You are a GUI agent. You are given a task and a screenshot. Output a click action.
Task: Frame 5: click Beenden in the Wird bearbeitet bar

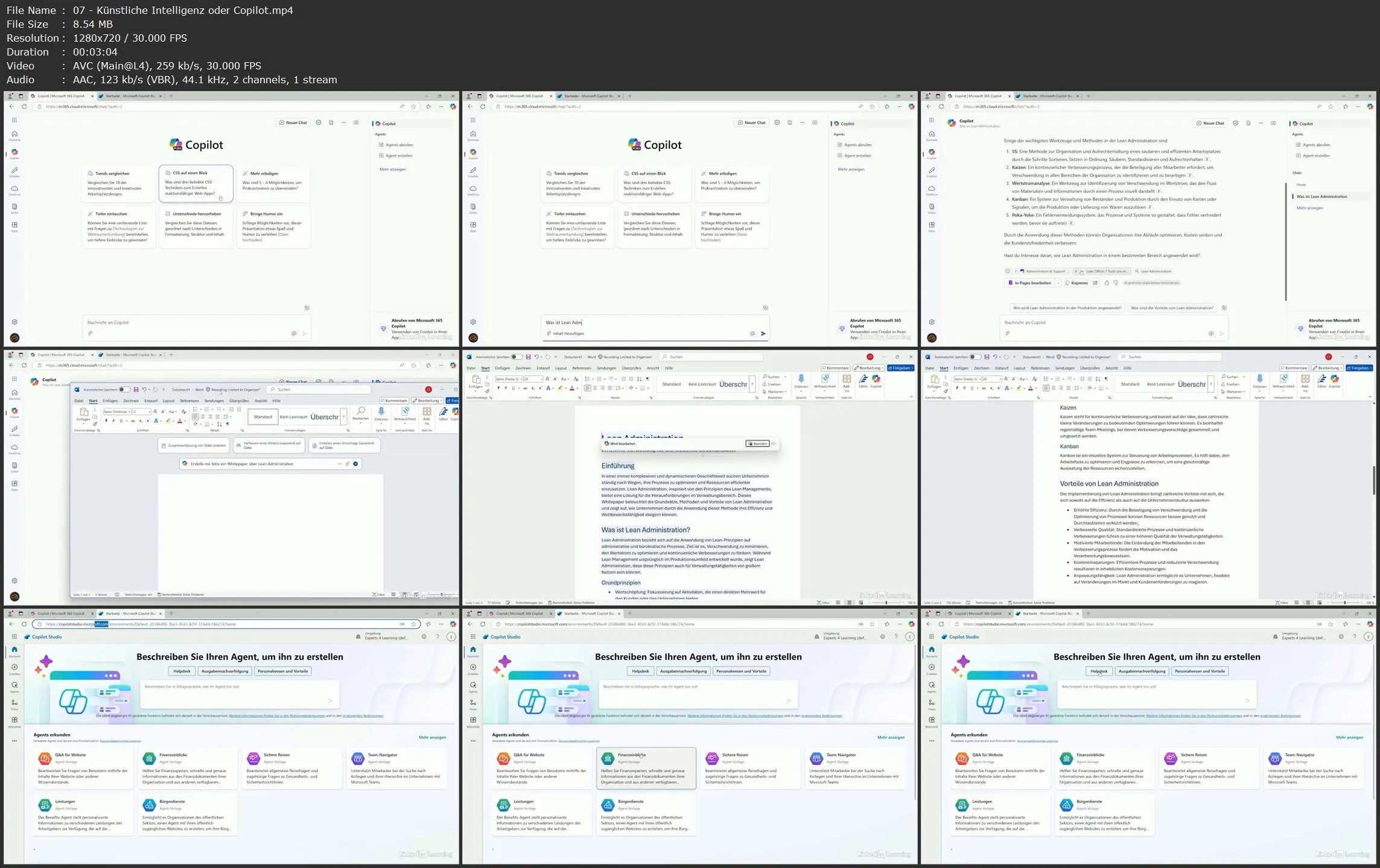point(757,444)
